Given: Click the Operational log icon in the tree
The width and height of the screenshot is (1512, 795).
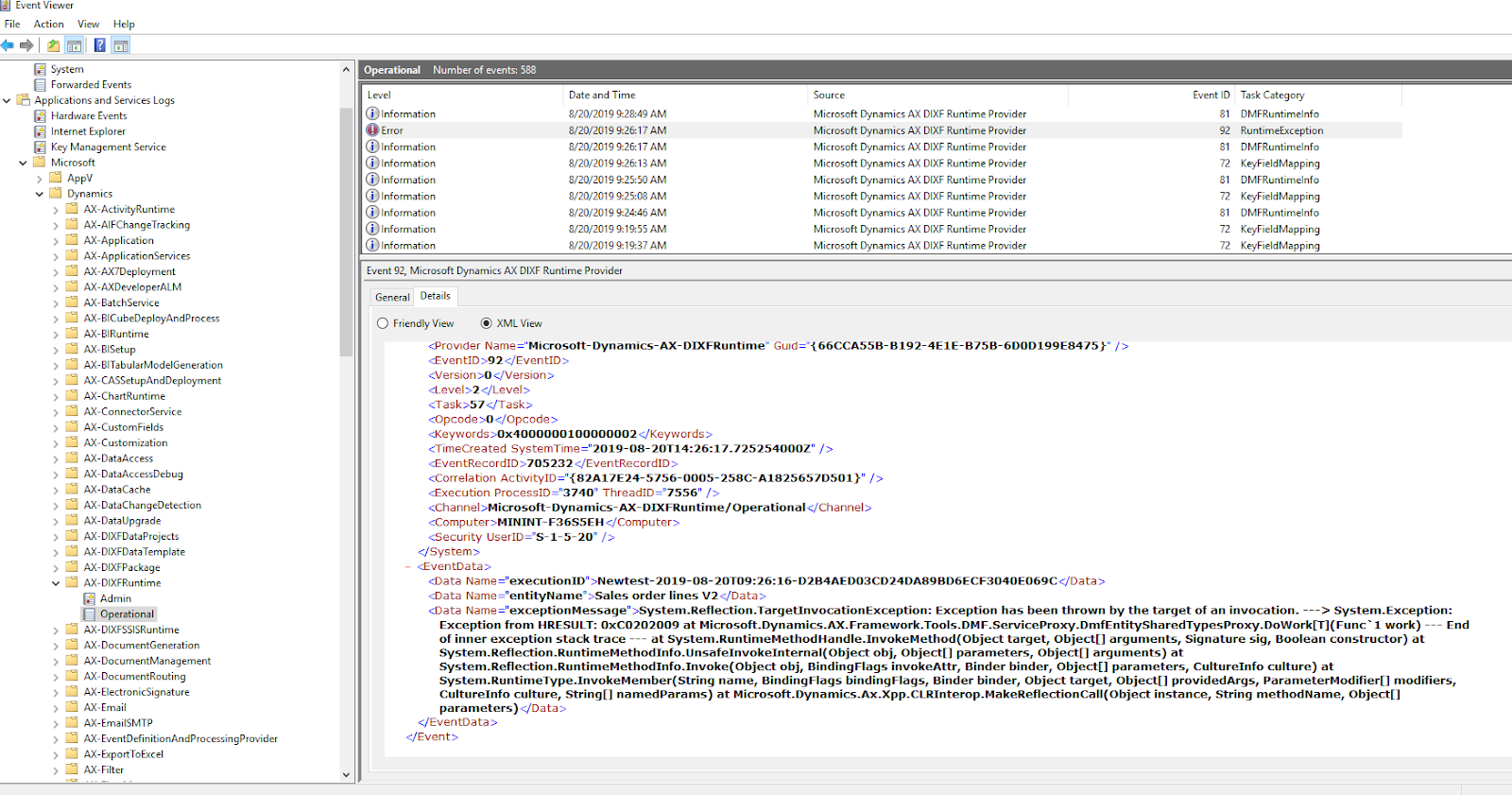Looking at the screenshot, I should click(89, 614).
